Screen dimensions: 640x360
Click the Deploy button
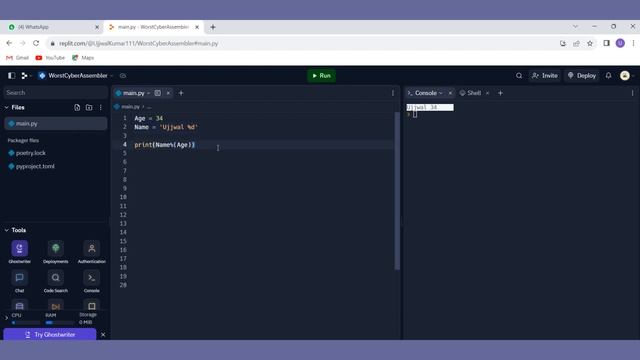pyautogui.click(x=582, y=76)
